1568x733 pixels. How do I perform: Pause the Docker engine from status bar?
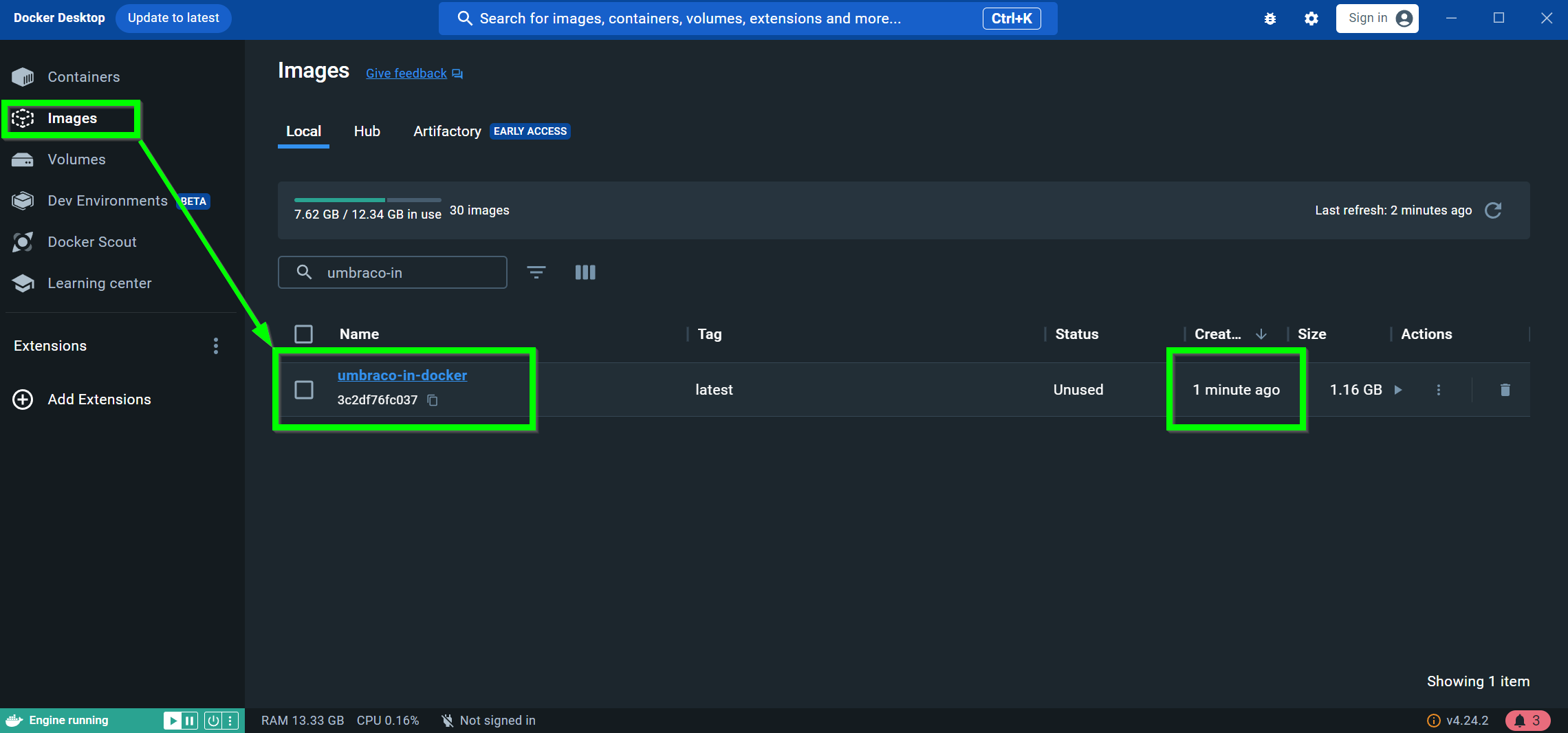(189, 721)
